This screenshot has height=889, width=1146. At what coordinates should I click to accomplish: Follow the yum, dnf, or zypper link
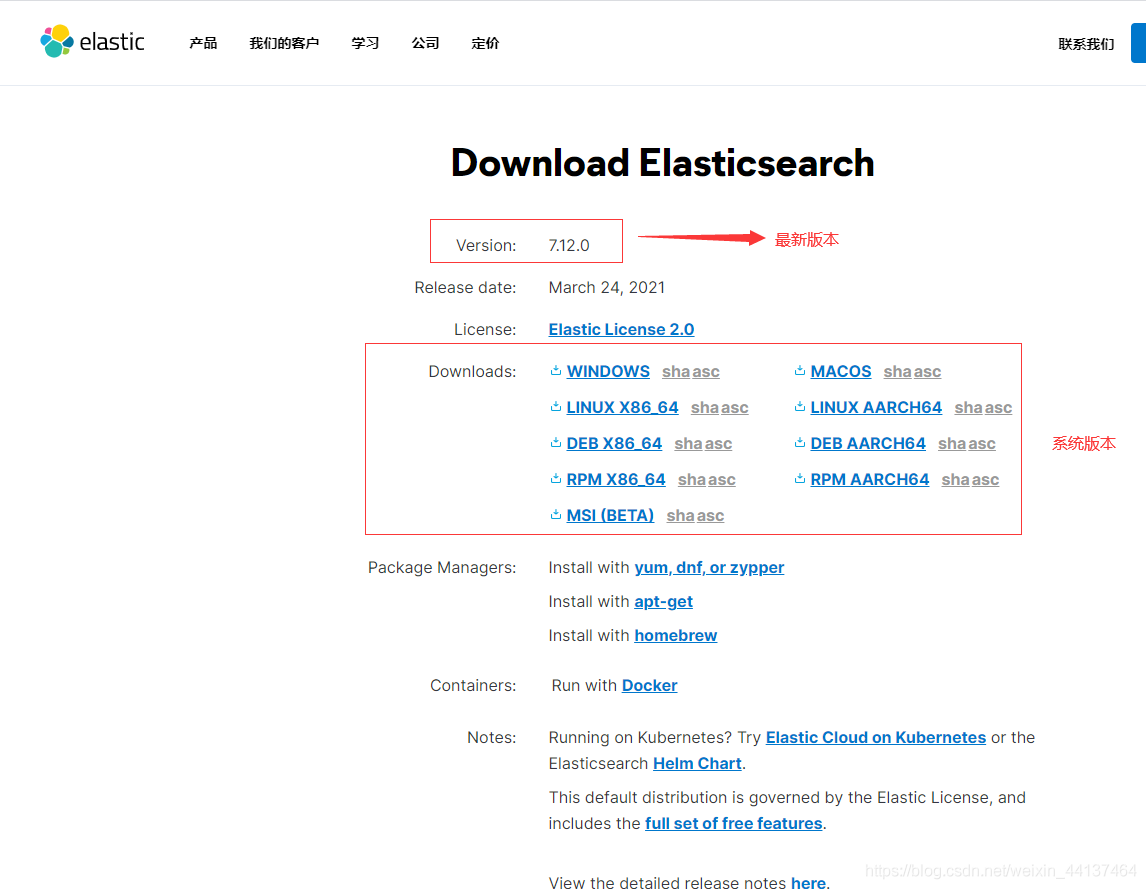tap(709, 567)
